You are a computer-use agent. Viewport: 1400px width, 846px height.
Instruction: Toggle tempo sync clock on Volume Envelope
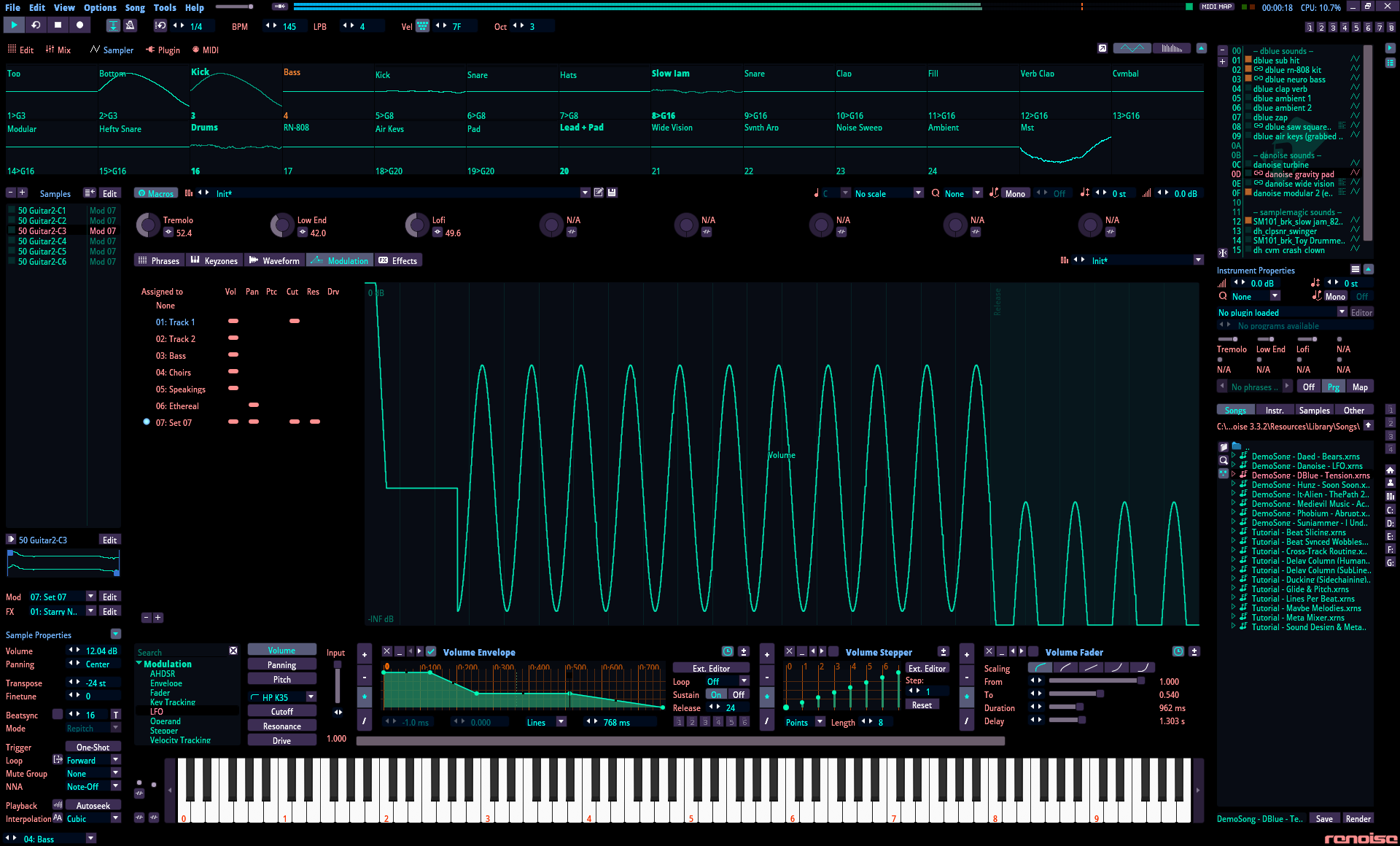727,651
